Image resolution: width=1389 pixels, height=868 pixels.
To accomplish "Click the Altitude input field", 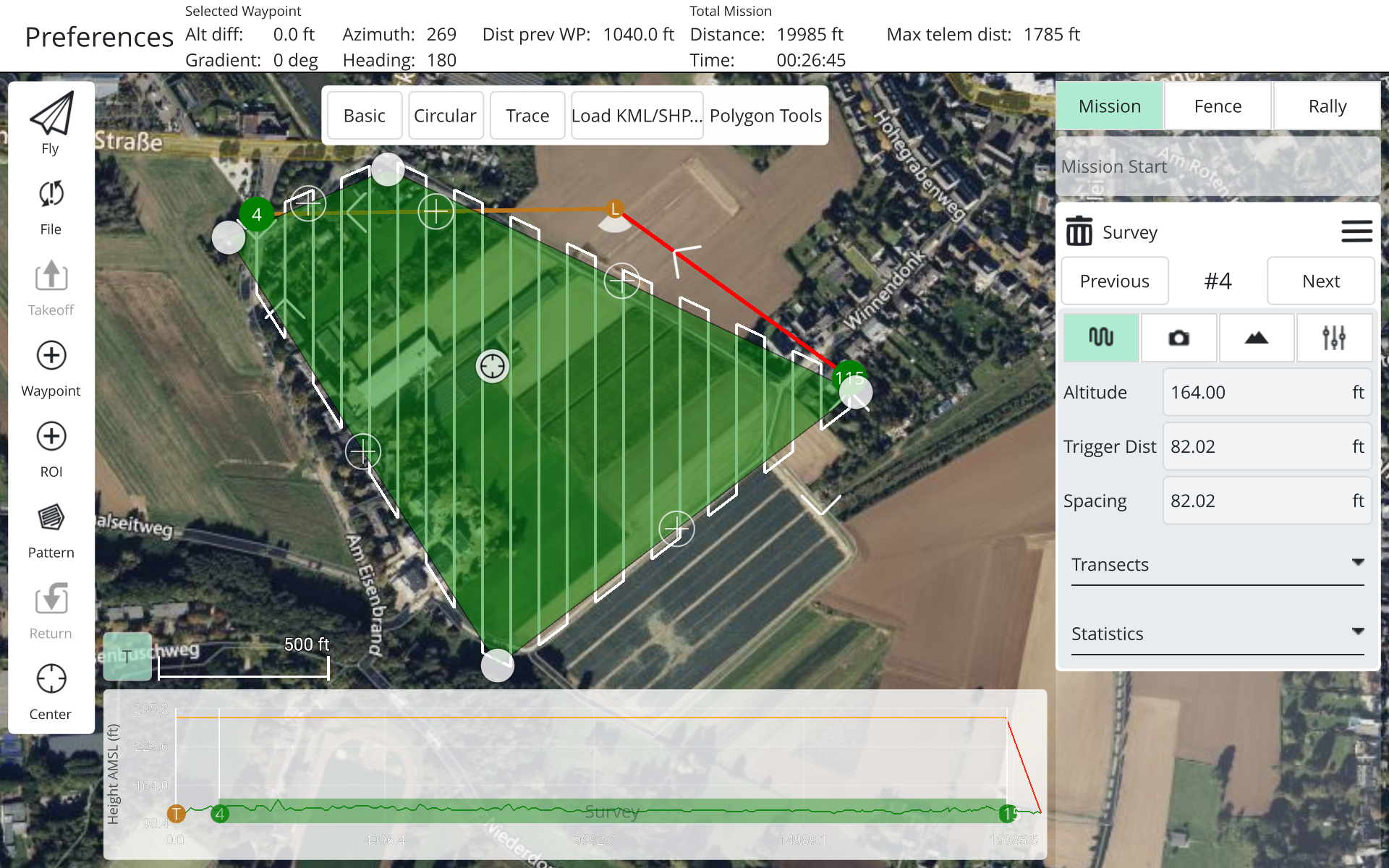I will coord(1267,392).
